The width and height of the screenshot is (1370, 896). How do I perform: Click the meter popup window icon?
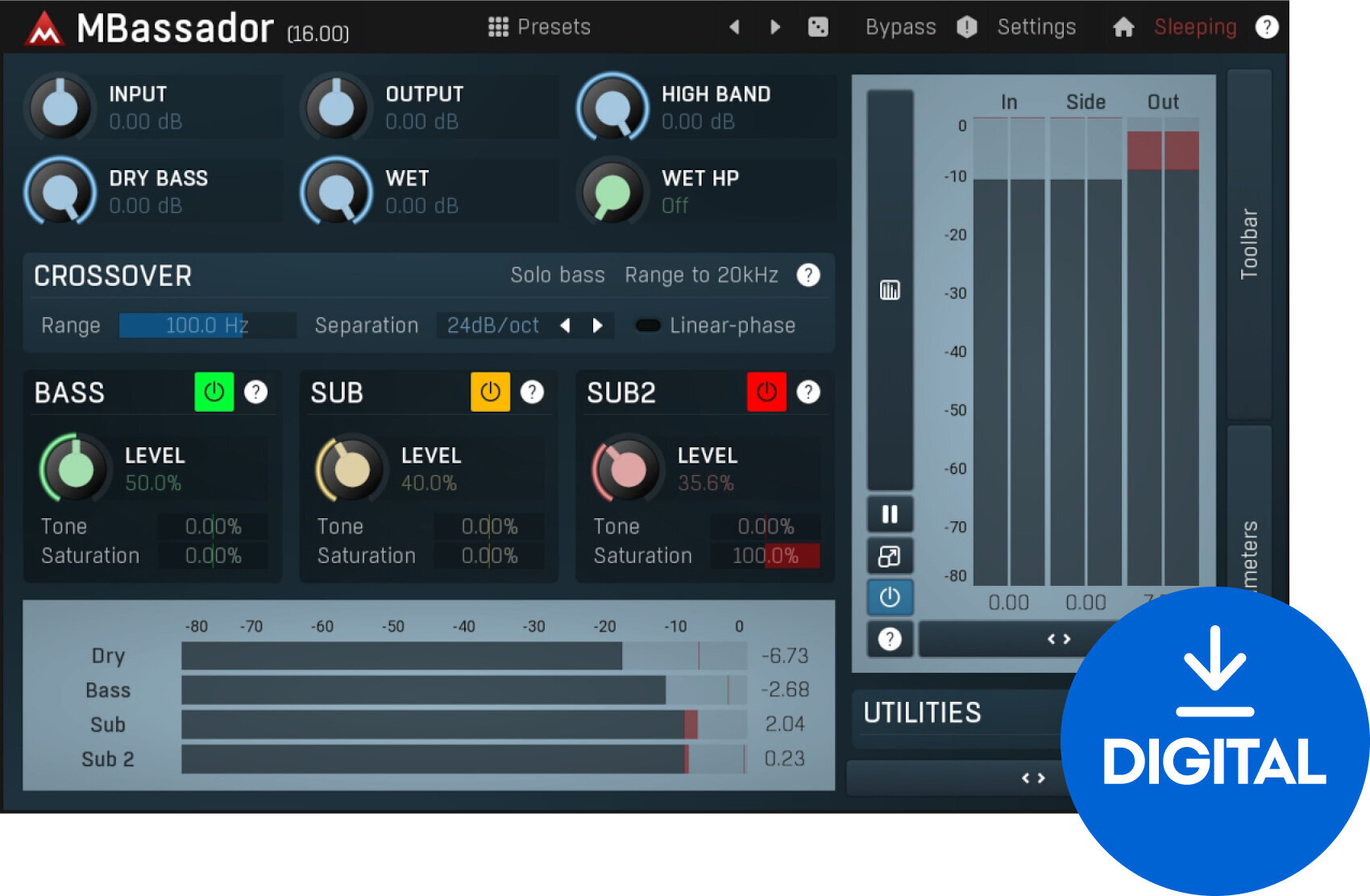point(890,556)
